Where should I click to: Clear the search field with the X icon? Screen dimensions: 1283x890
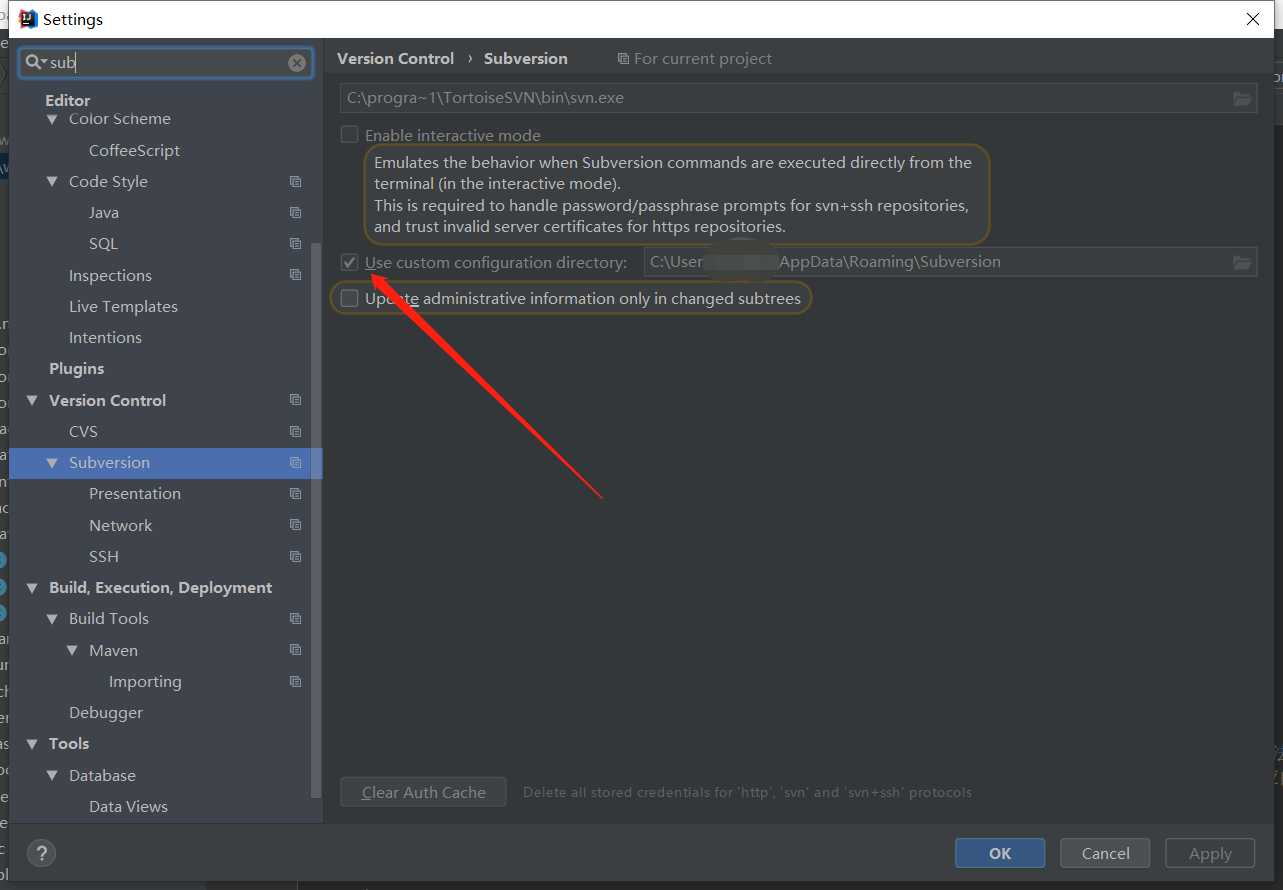(297, 63)
